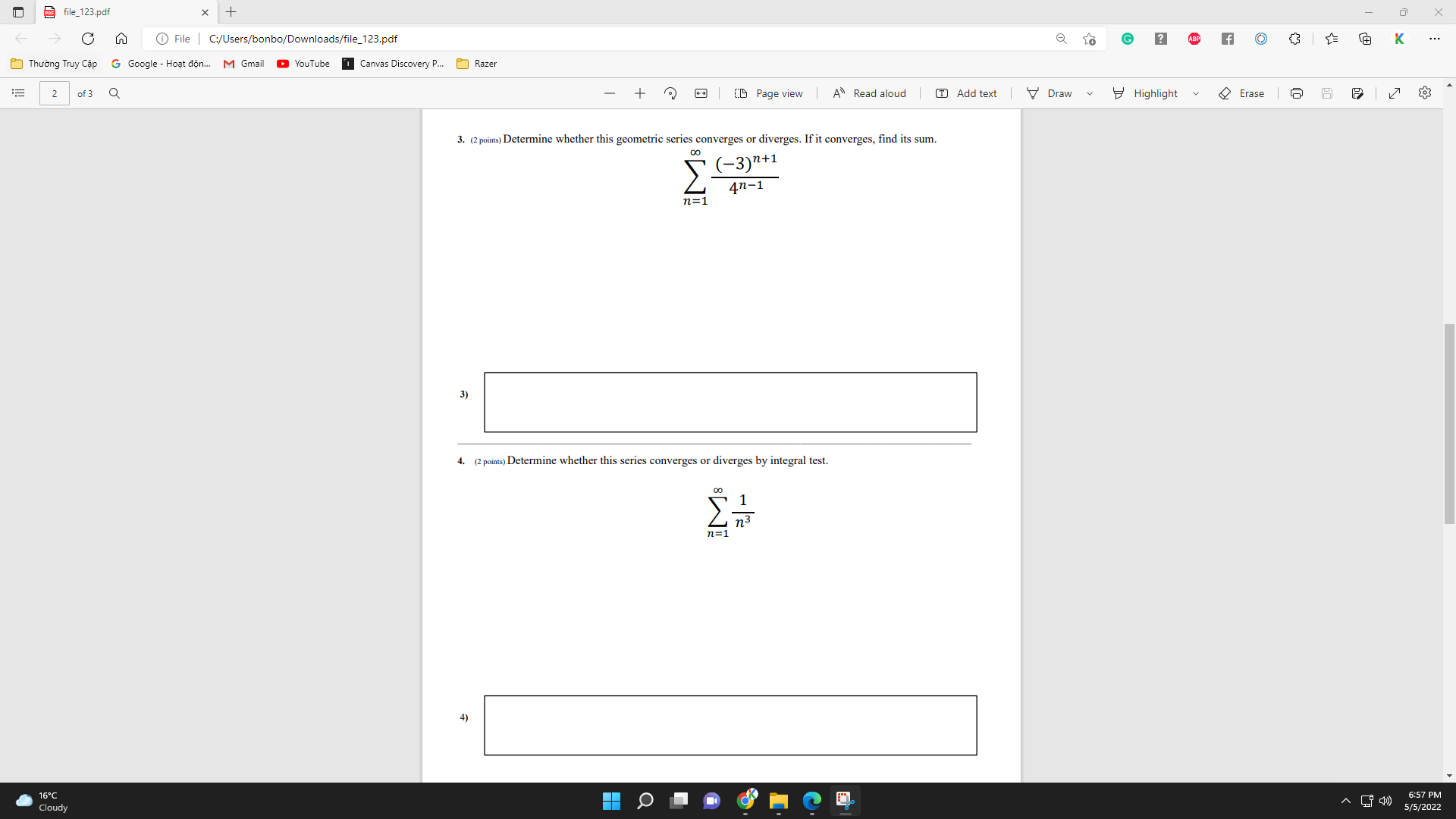Activate the Add text tool
The image size is (1456, 819).
click(x=966, y=93)
